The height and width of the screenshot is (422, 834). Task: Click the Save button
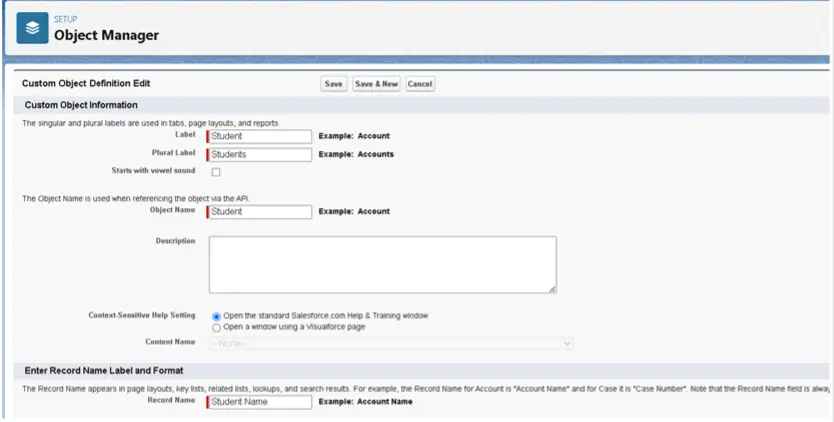334,84
